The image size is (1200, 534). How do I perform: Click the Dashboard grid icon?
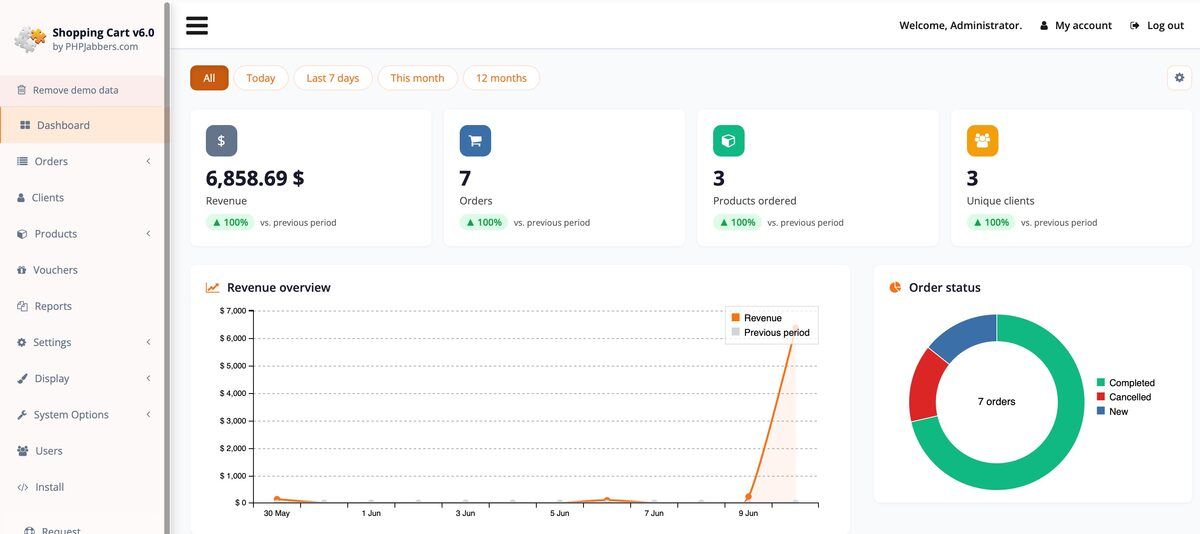[x=25, y=125]
